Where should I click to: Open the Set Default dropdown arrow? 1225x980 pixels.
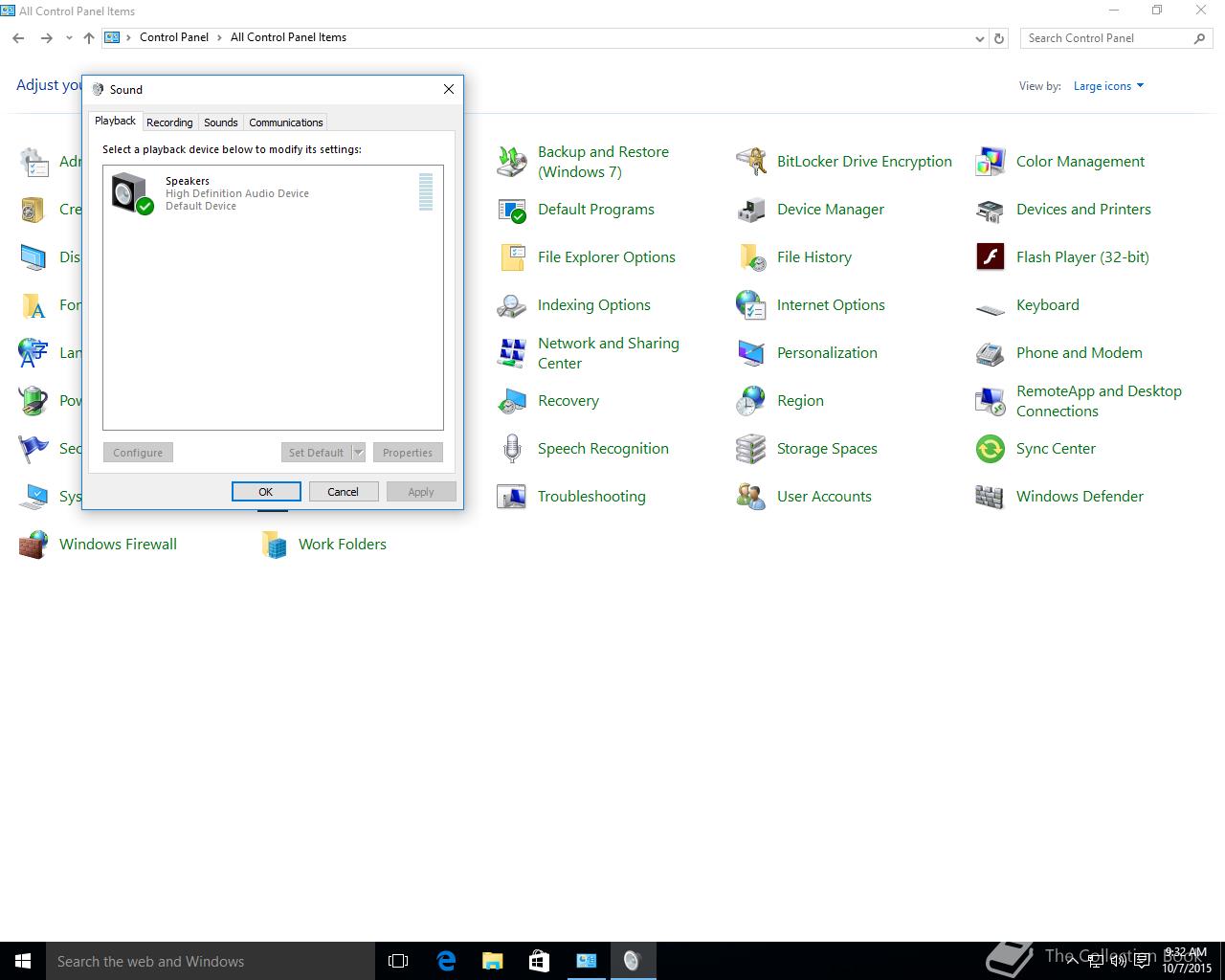coord(359,453)
